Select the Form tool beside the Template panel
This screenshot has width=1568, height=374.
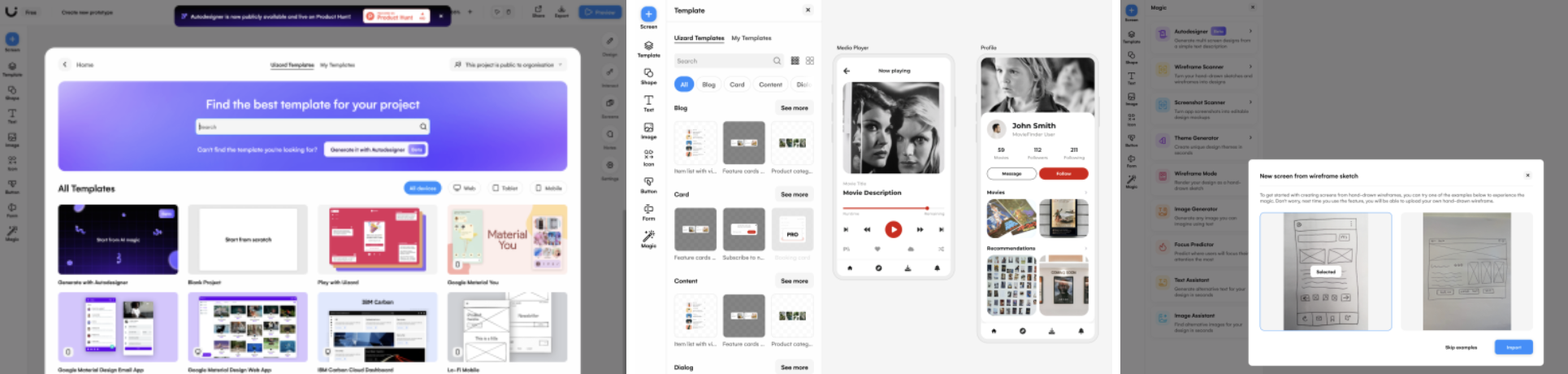coord(648,212)
